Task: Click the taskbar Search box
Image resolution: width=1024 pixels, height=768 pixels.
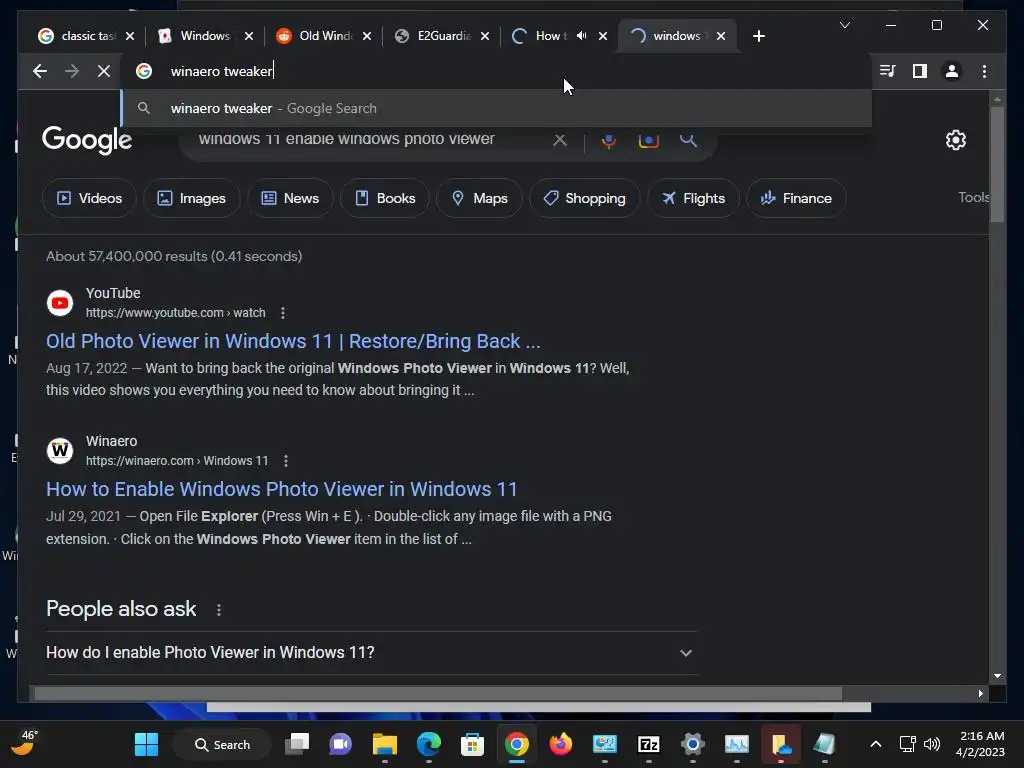Action: click(222, 744)
